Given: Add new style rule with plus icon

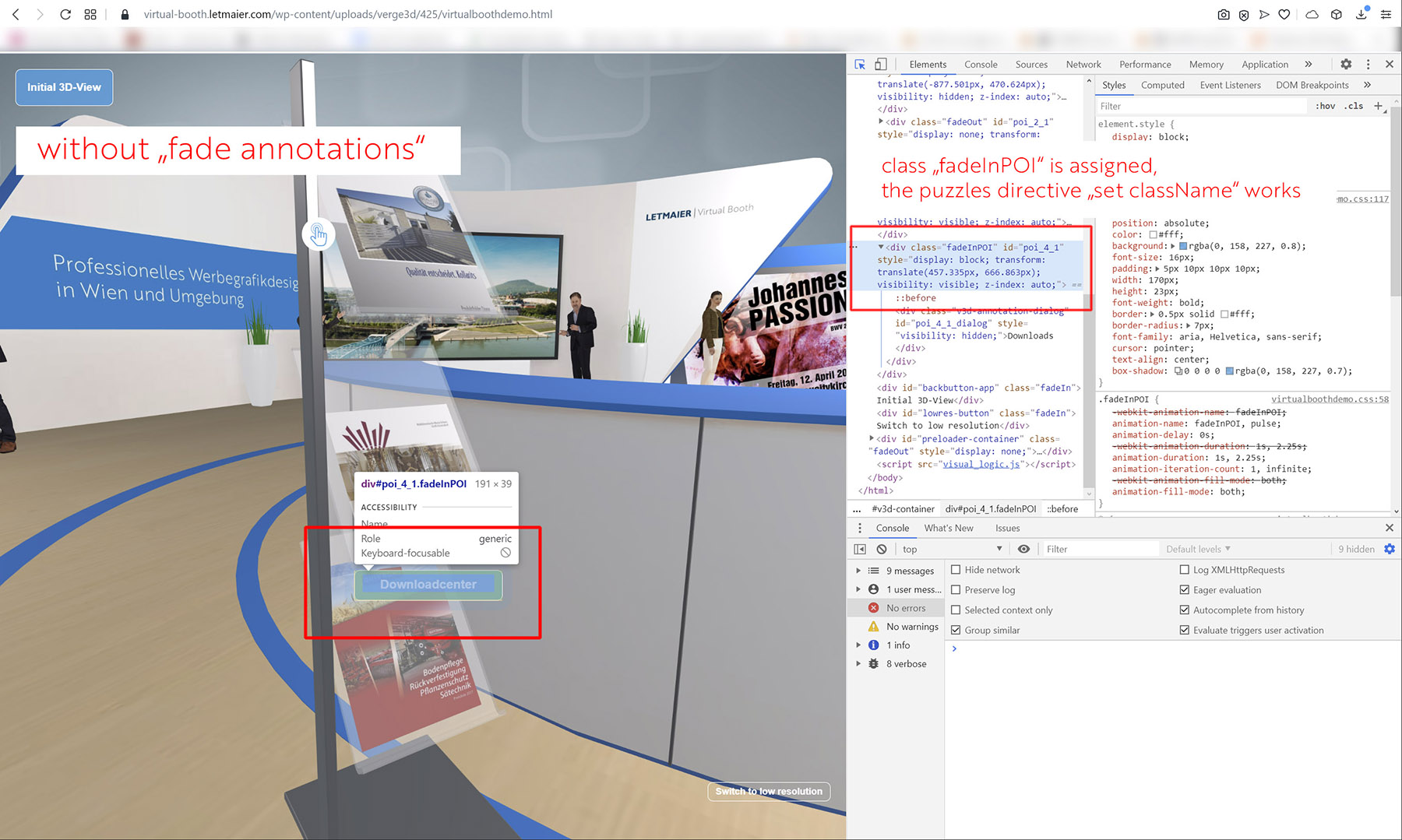Looking at the screenshot, I should point(1378,106).
